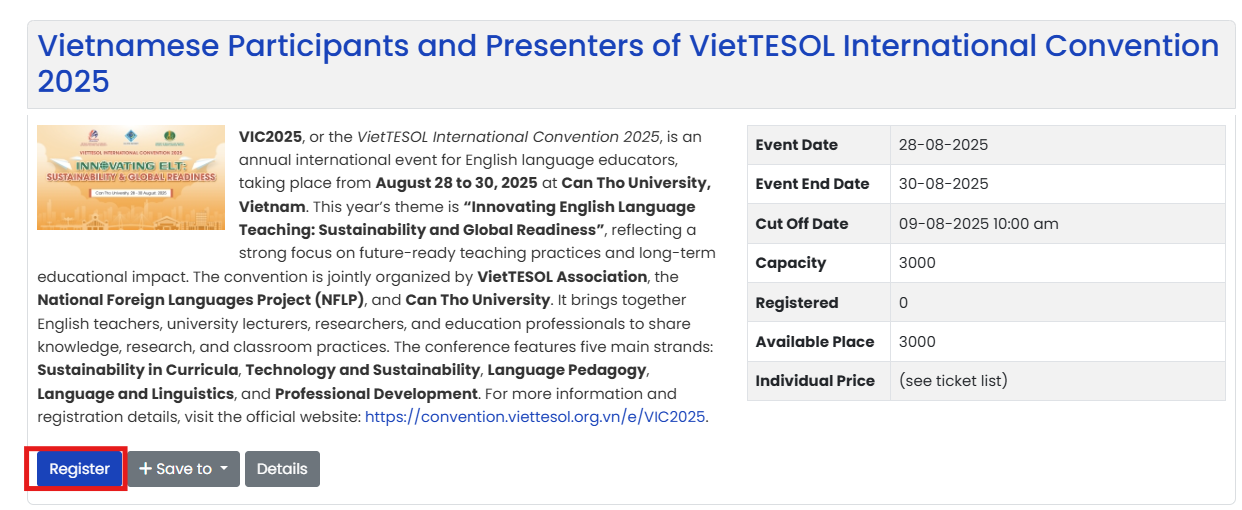
Task: Click the Available Place label
Action: click(815, 342)
